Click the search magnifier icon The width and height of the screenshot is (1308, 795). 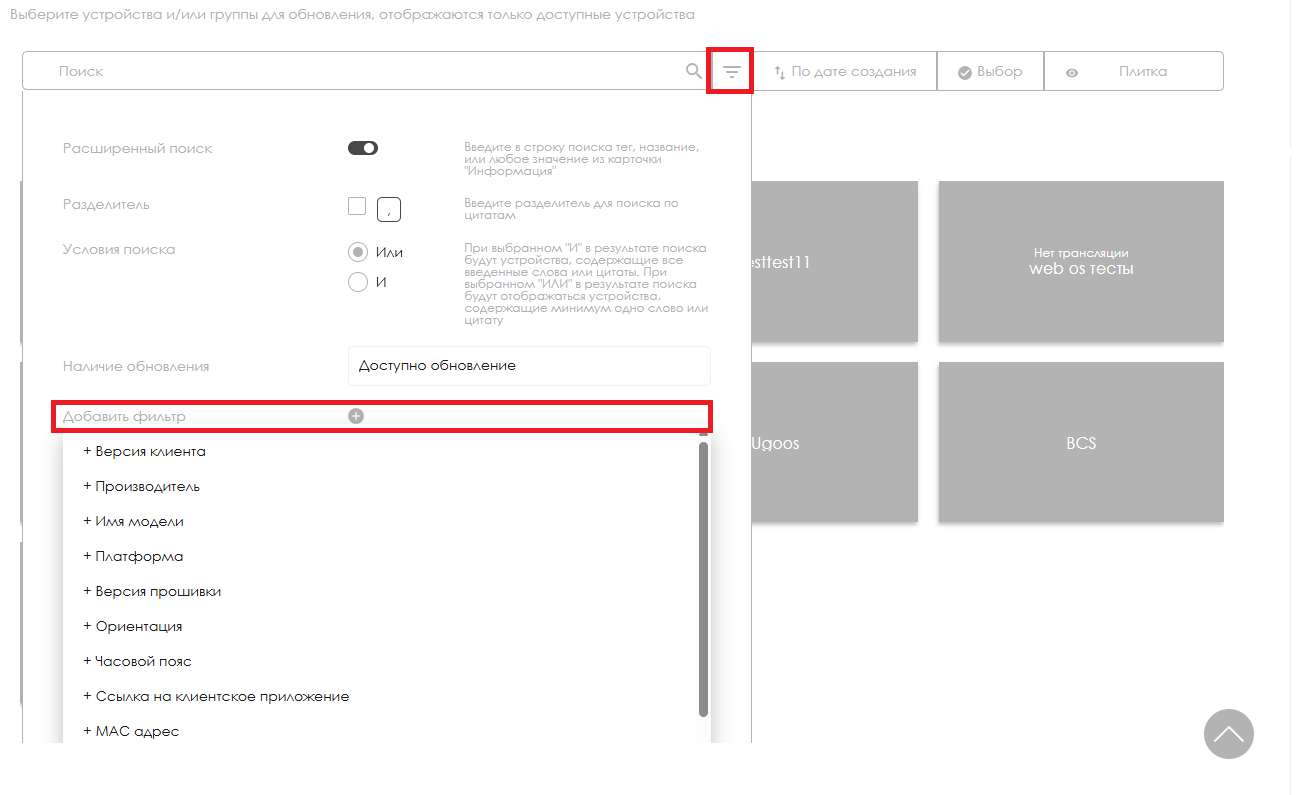693,71
